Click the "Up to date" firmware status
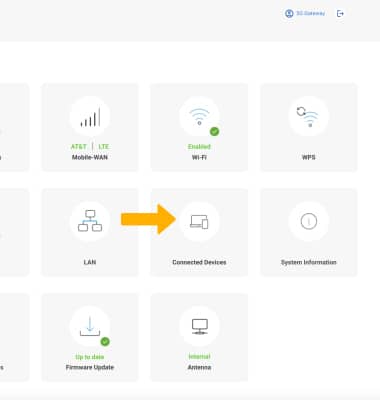Screen dimensions: 380x400 tap(90, 357)
